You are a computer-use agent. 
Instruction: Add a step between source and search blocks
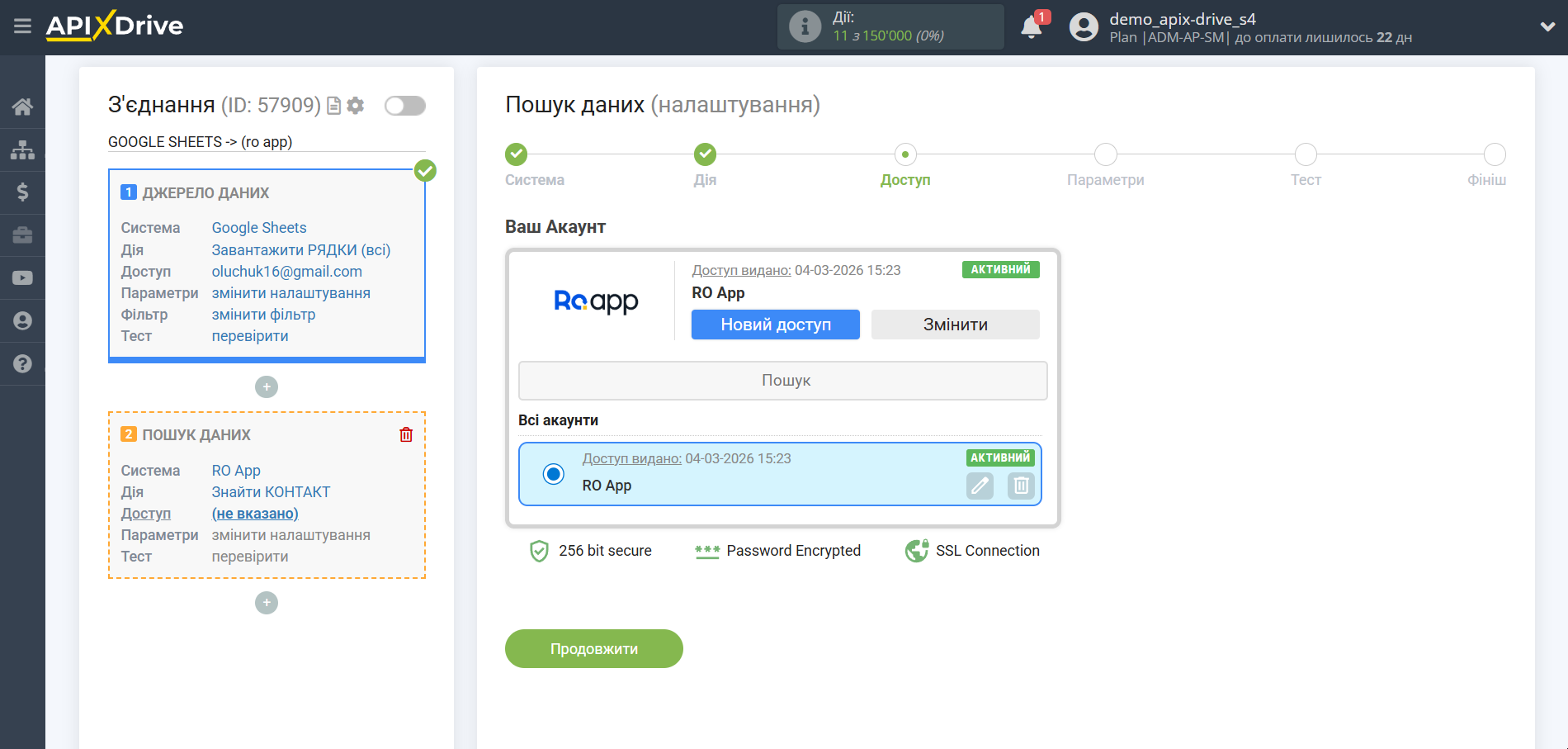(267, 386)
